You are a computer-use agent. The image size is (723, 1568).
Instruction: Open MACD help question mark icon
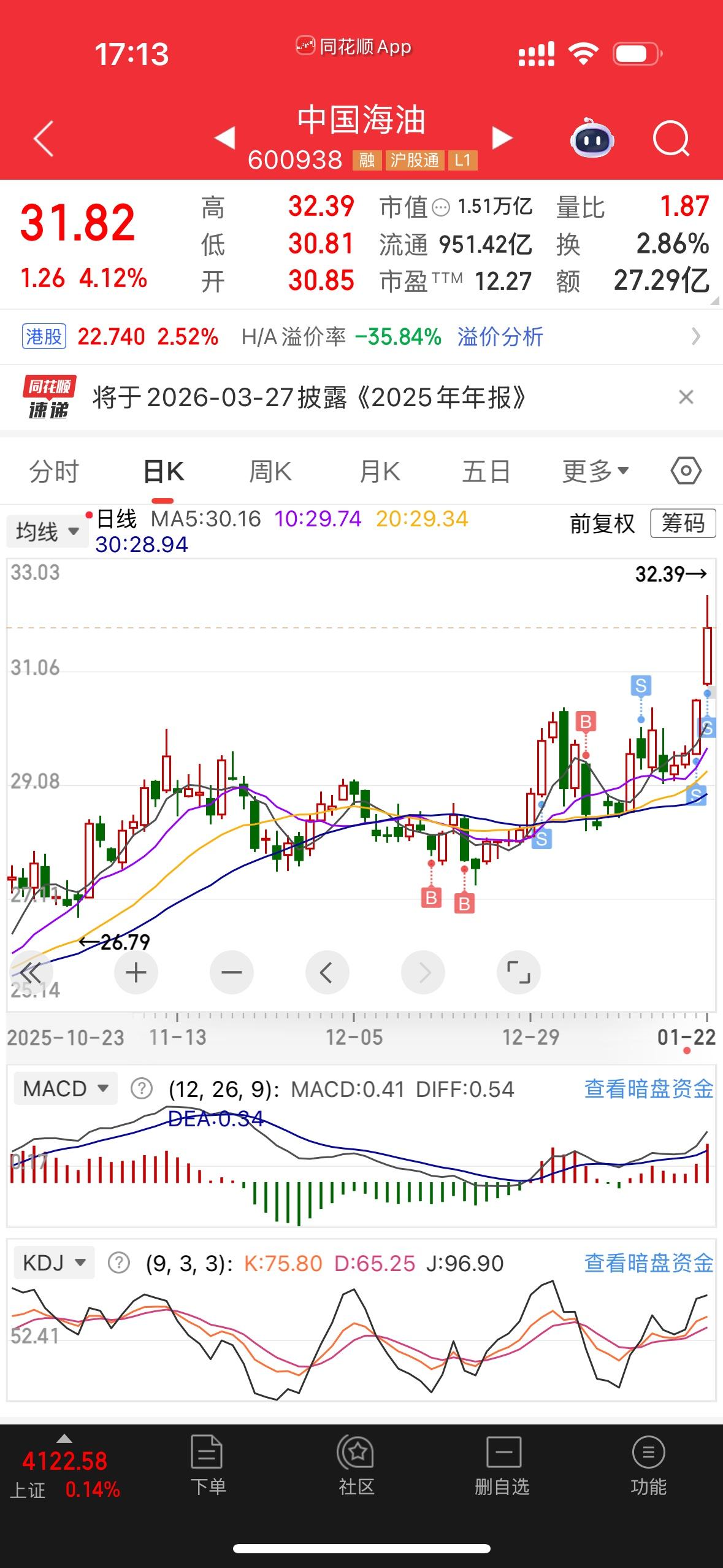(x=142, y=1089)
